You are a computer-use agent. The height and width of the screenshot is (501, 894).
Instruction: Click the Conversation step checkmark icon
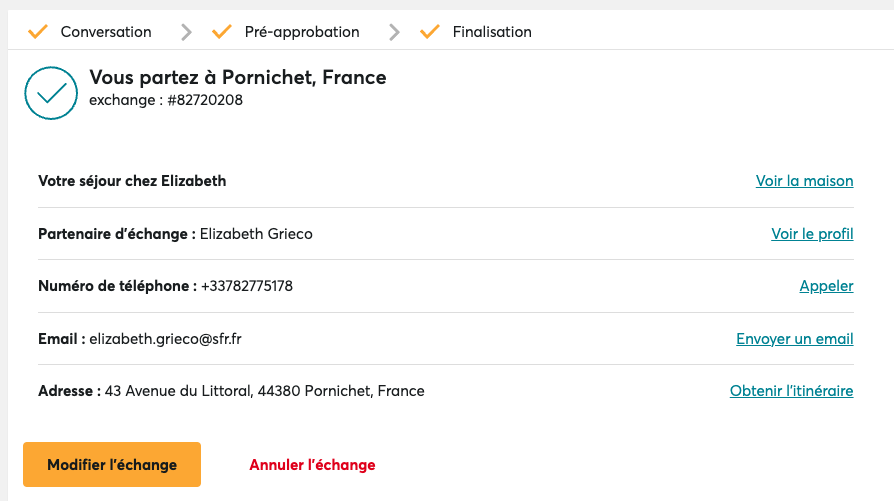38,31
